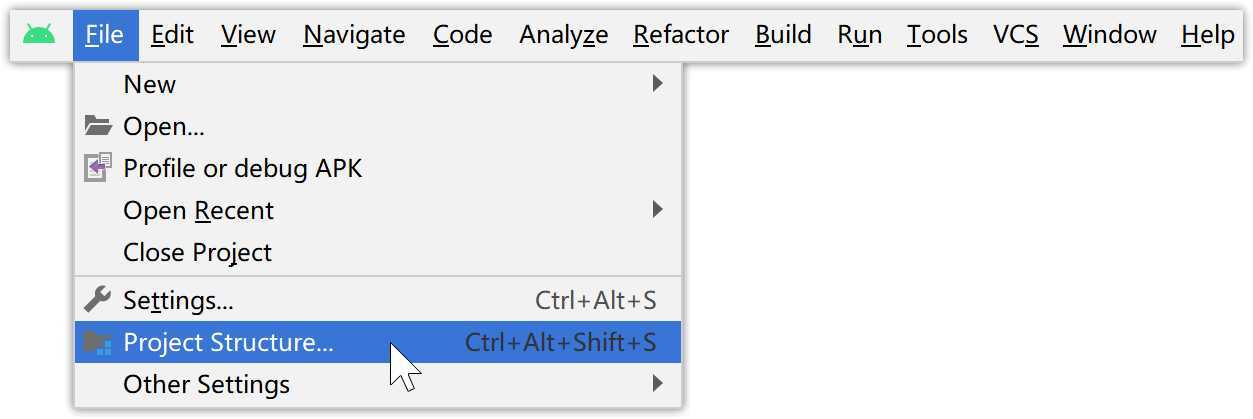
Task: Open the Tools menu
Action: [x=938, y=35]
